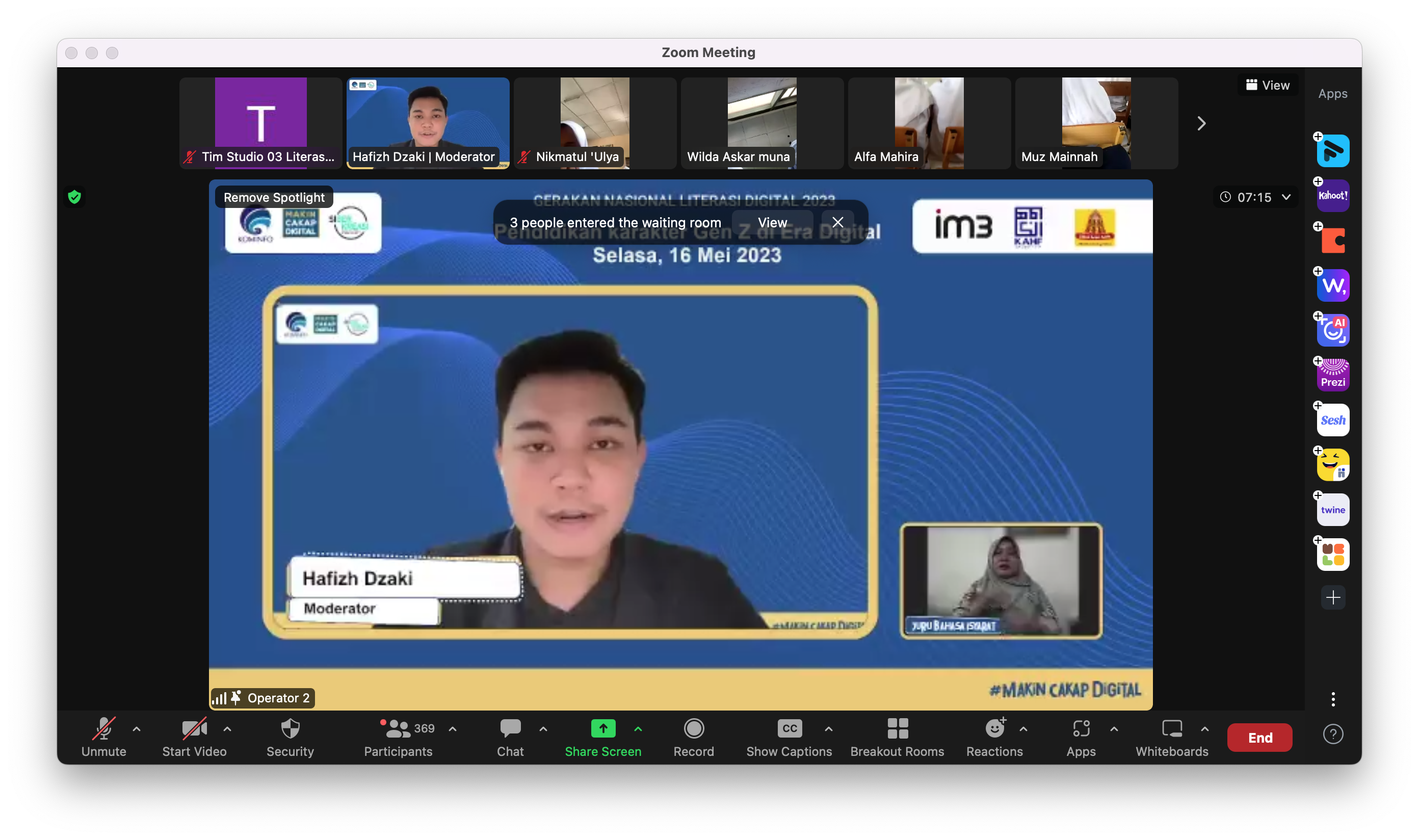View people in the waiting room

pyautogui.click(x=772, y=222)
